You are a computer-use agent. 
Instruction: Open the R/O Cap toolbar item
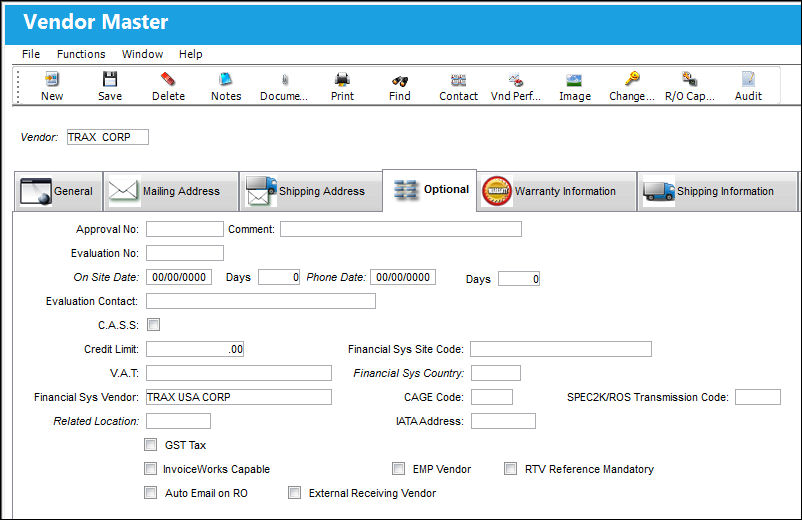(x=689, y=86)
